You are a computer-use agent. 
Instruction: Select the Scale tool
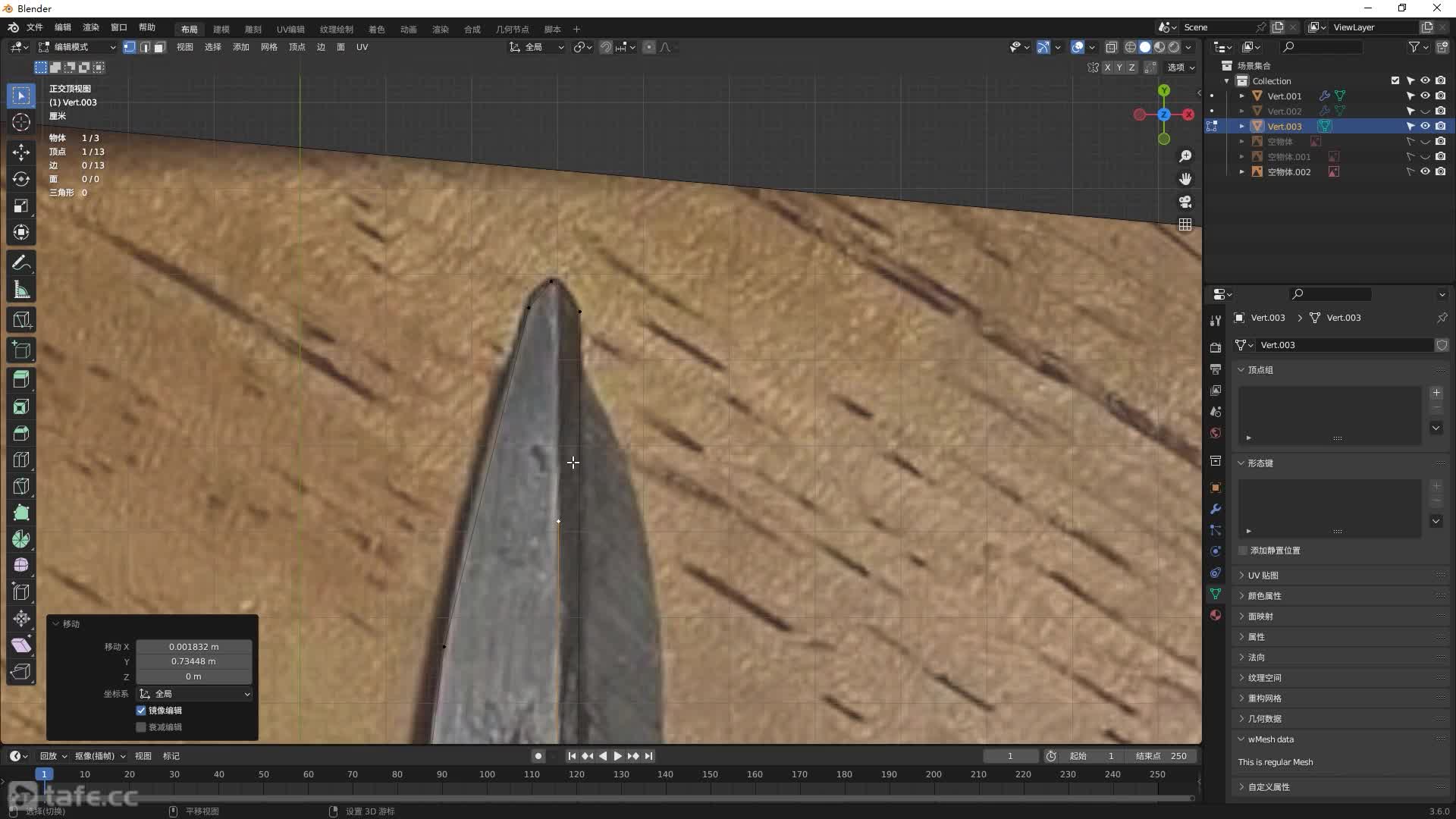[21, 206]
